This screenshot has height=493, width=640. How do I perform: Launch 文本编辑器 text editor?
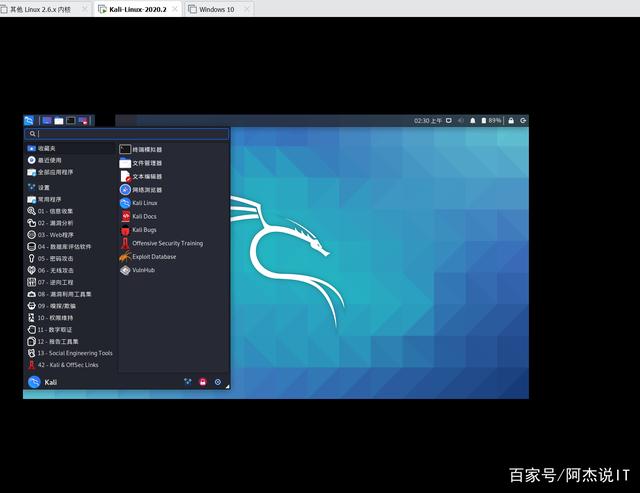pyautogui.click(x=173, y=176)
